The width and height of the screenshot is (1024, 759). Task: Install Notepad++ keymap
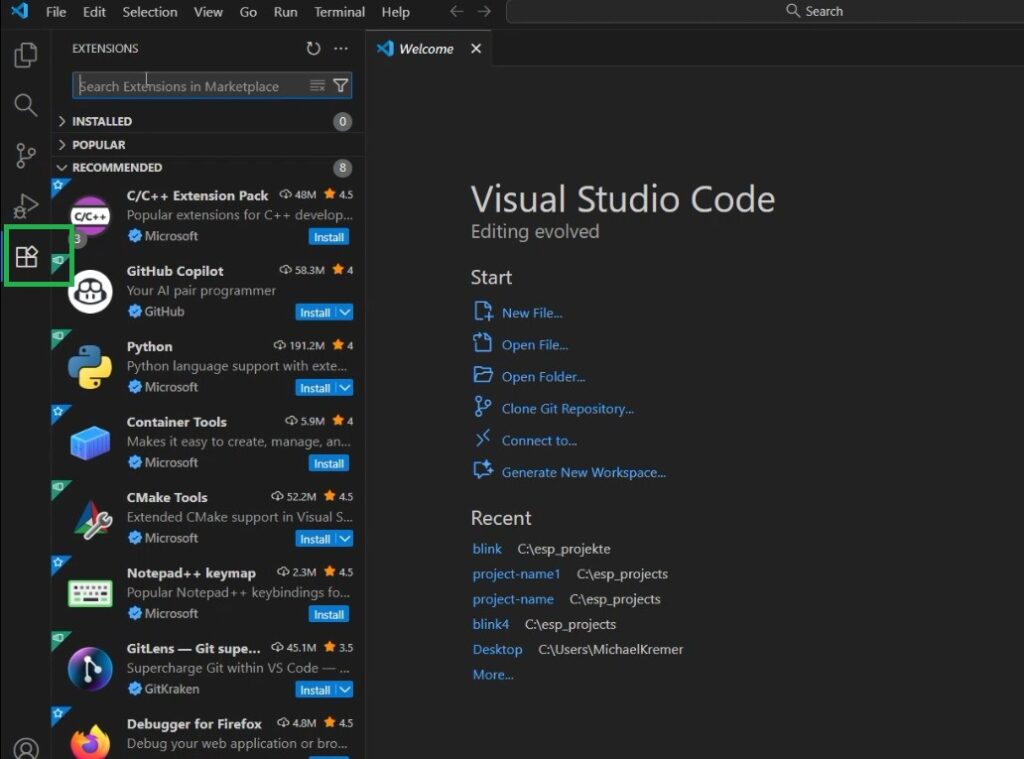tap(328, 615)
